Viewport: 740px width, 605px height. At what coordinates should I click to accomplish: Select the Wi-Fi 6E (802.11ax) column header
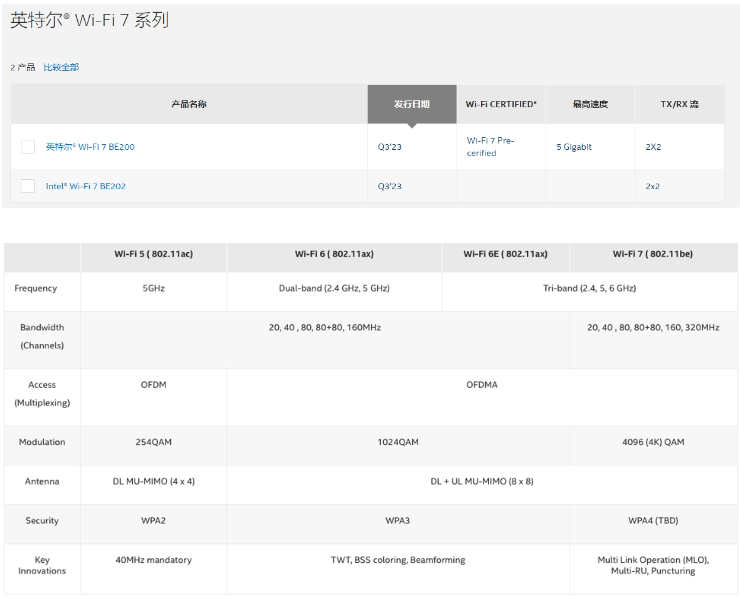pos(505,254)
